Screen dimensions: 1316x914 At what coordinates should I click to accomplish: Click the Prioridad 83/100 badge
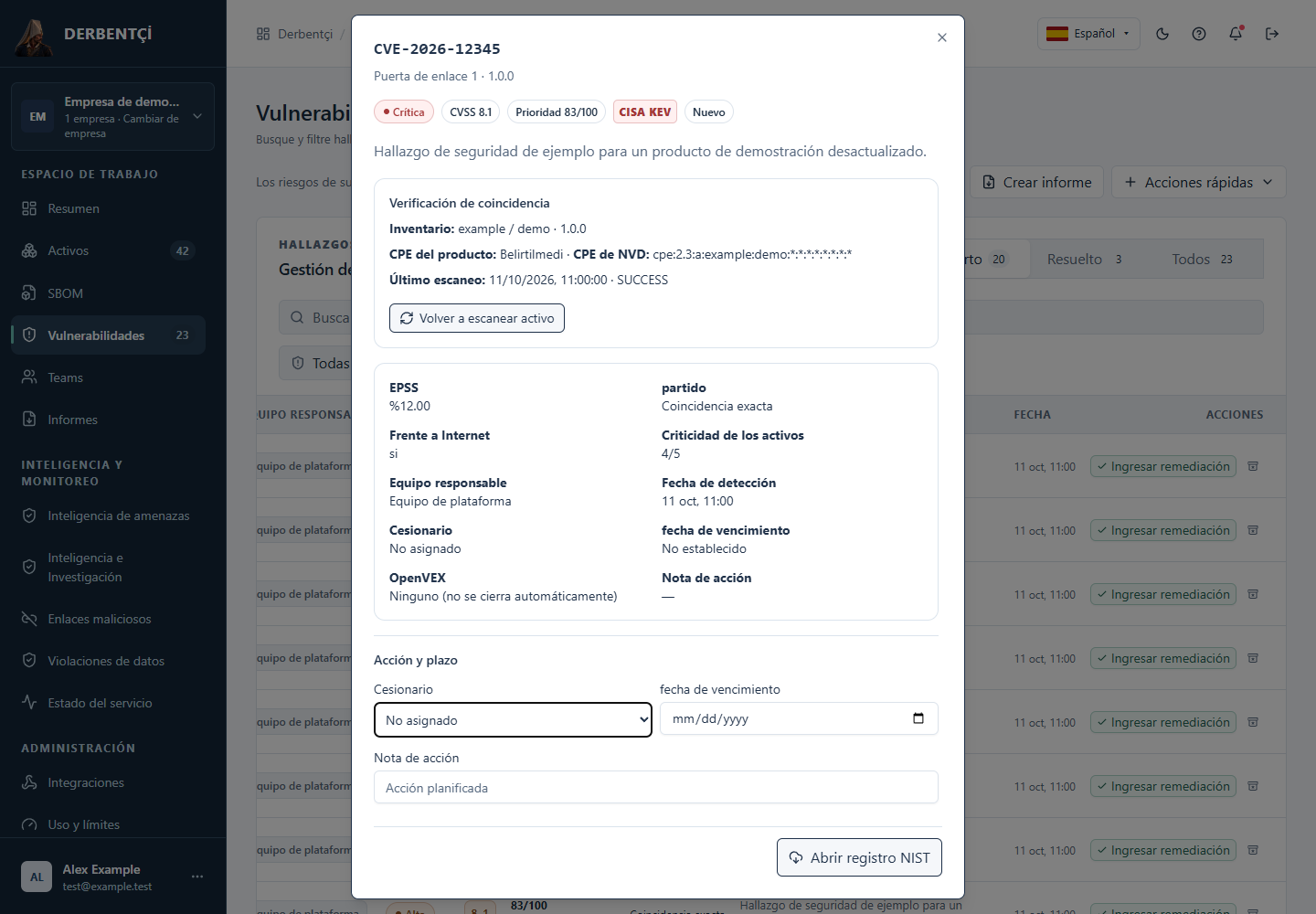tap(557, 112)
